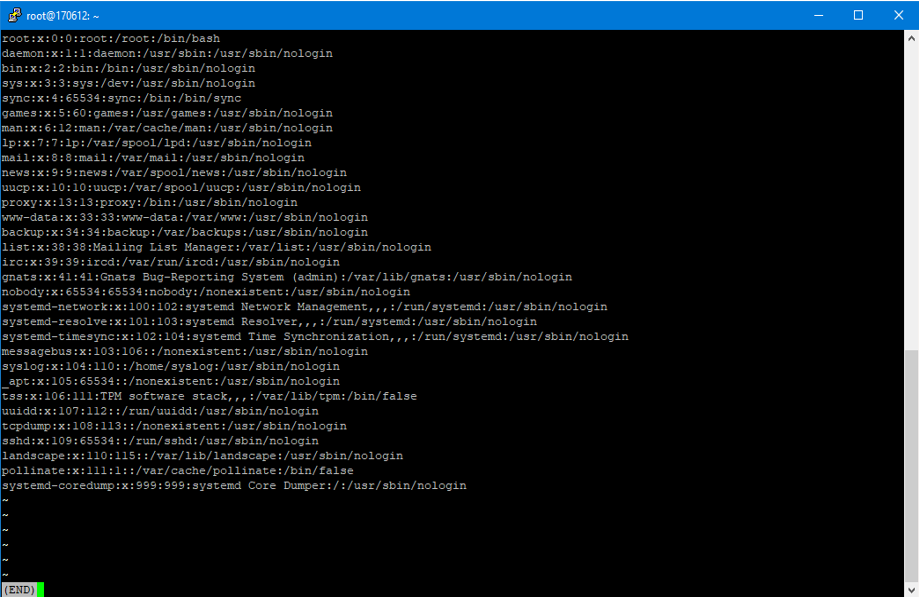Click the green cursor block after (END)
This screenshot has width=919, height=597.
[40, 590]
